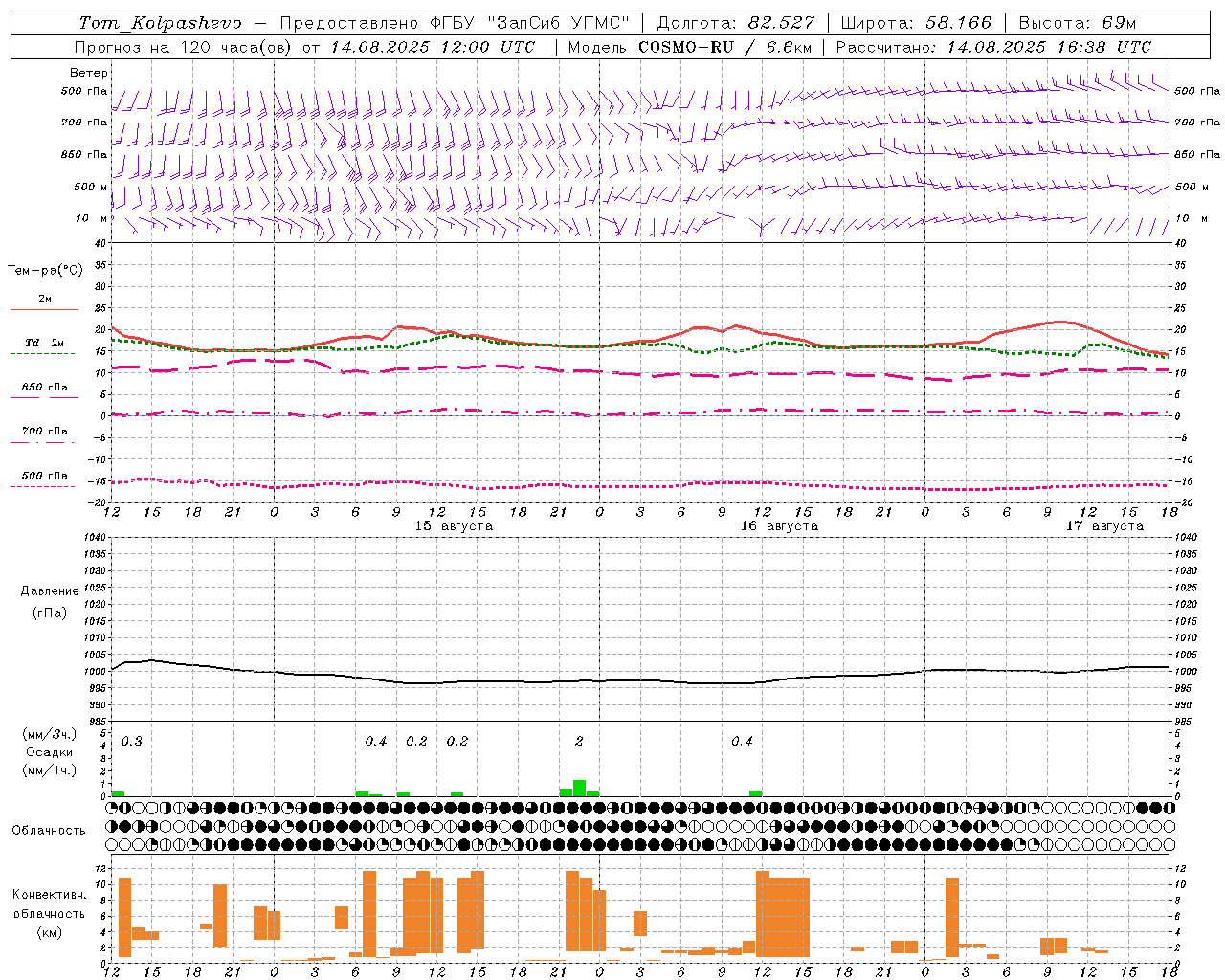Click the 15 августа date label
Screen dimensions: 1225x980
pyautogui.click(x=454, y=526)
